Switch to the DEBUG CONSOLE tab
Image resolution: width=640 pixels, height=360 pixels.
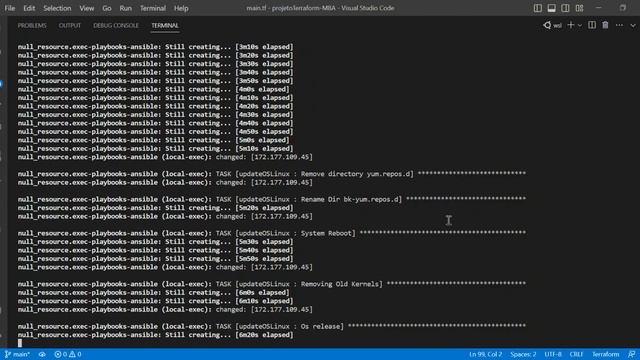(x=116, y=25)
